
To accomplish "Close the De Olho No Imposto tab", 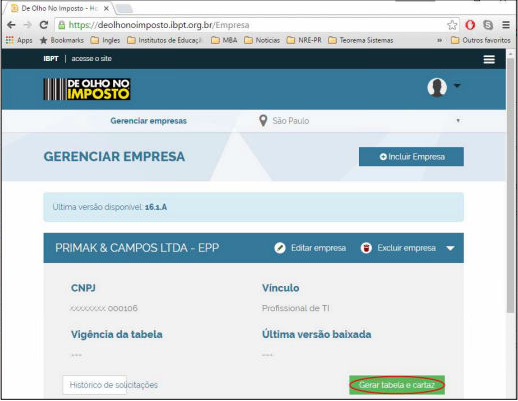I will click(x=106, y=9).
